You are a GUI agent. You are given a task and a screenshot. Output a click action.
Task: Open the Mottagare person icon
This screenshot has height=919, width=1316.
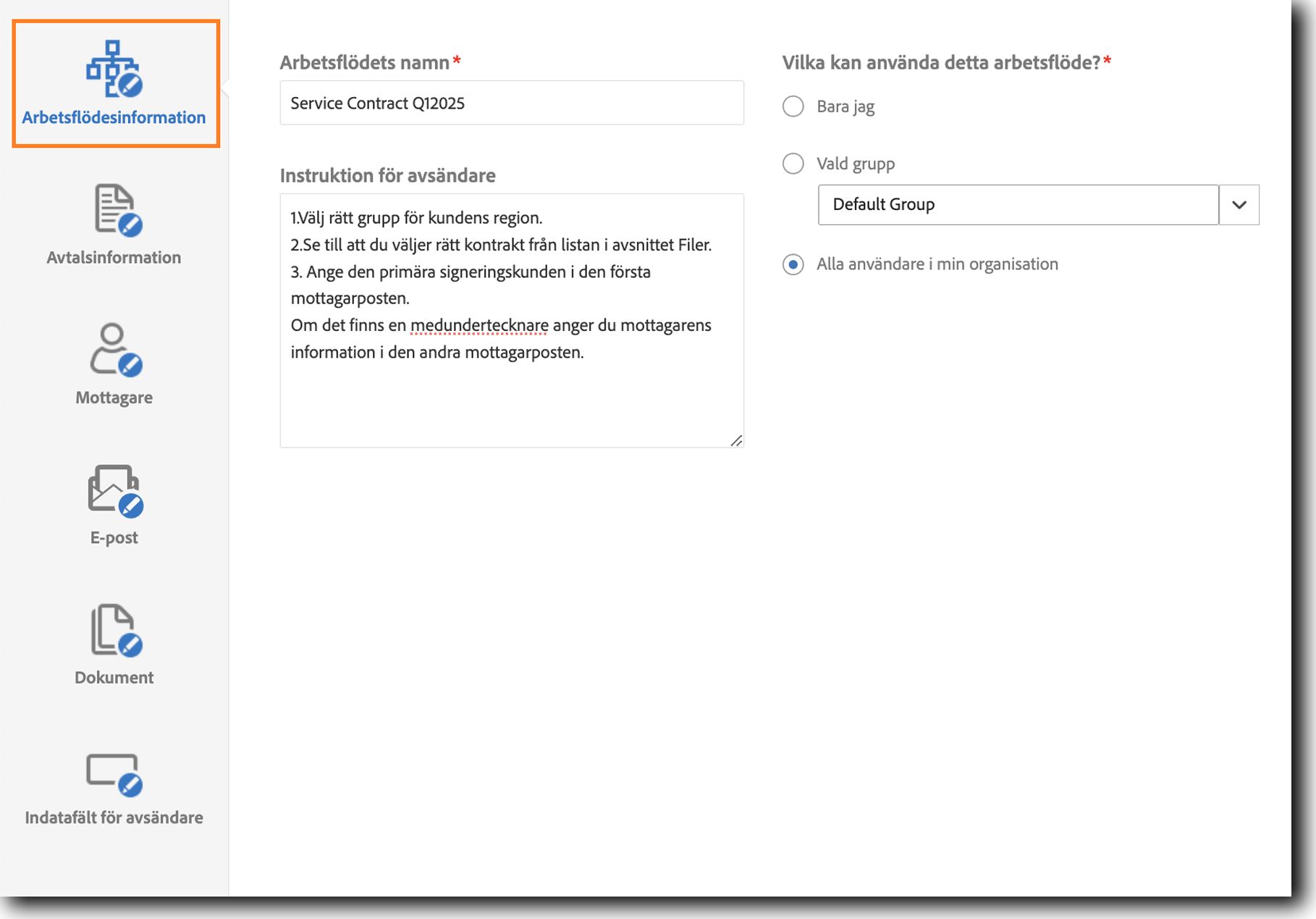click(x=116, y=350)
